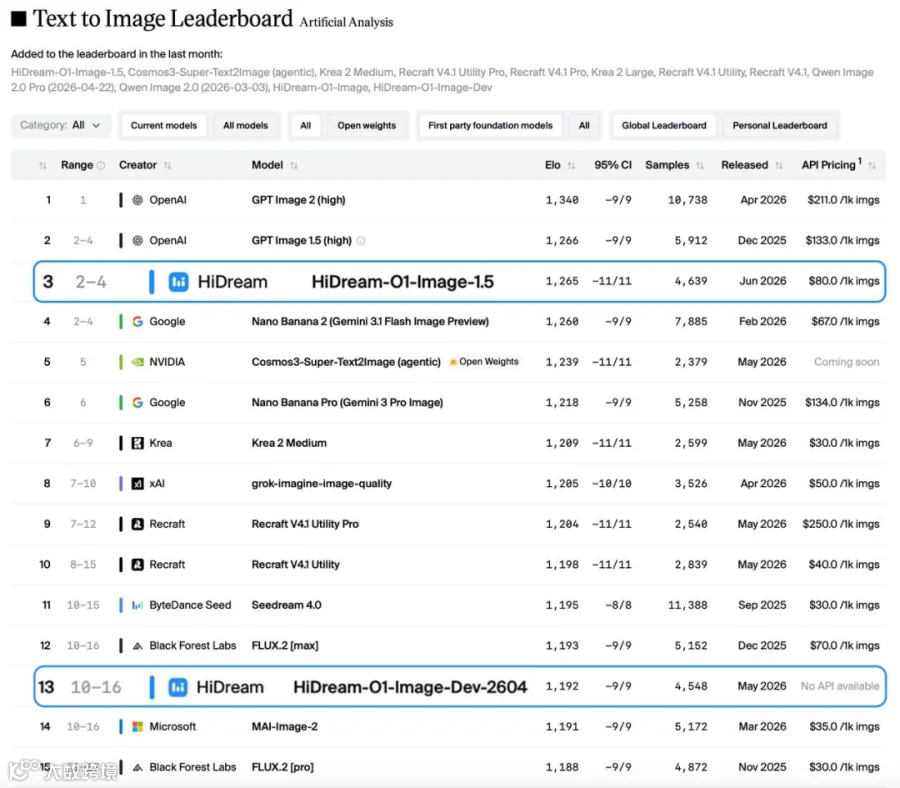Select the All filter beside Open weights

(305, 125)
